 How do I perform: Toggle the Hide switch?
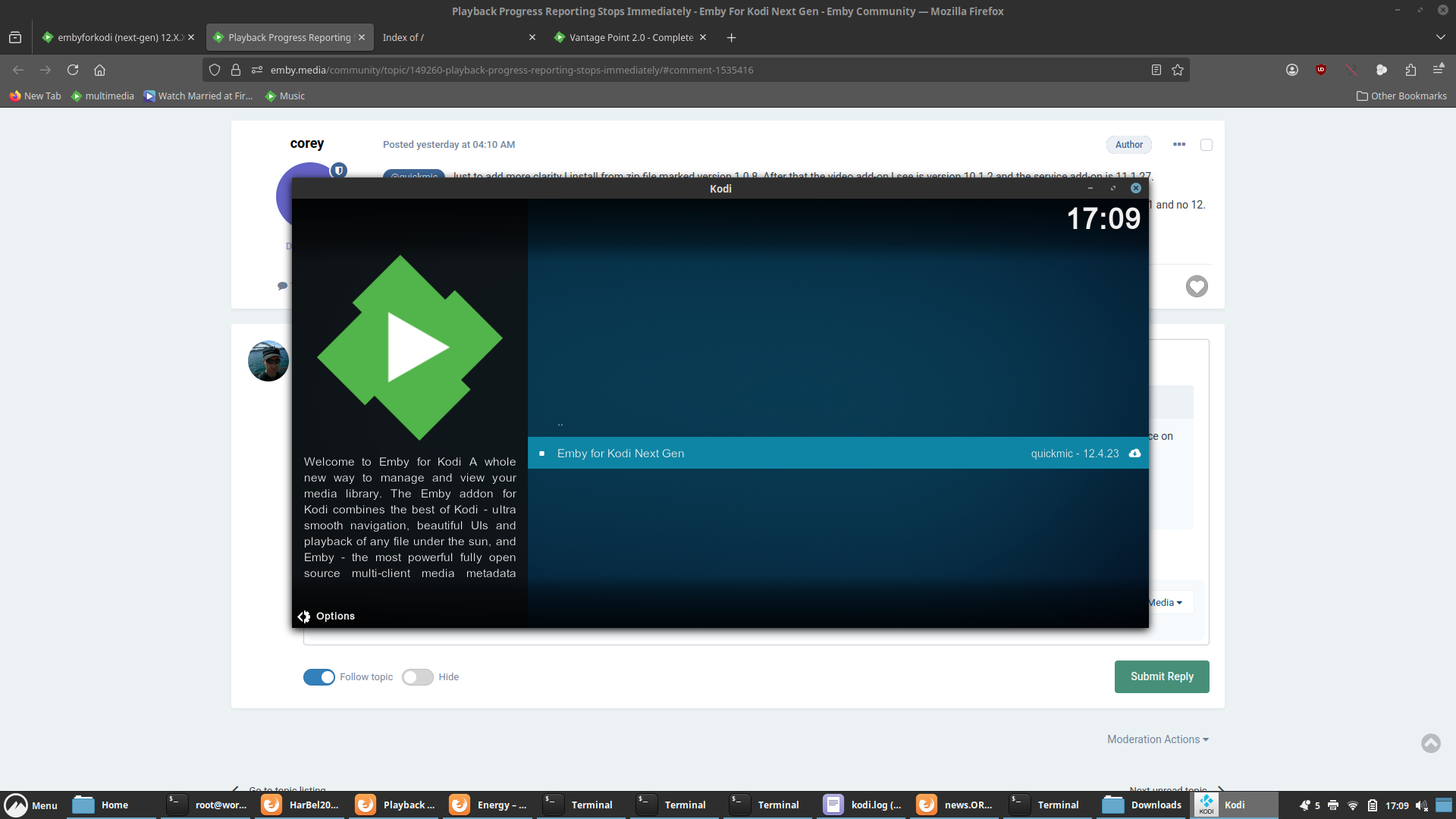[418, 677]
